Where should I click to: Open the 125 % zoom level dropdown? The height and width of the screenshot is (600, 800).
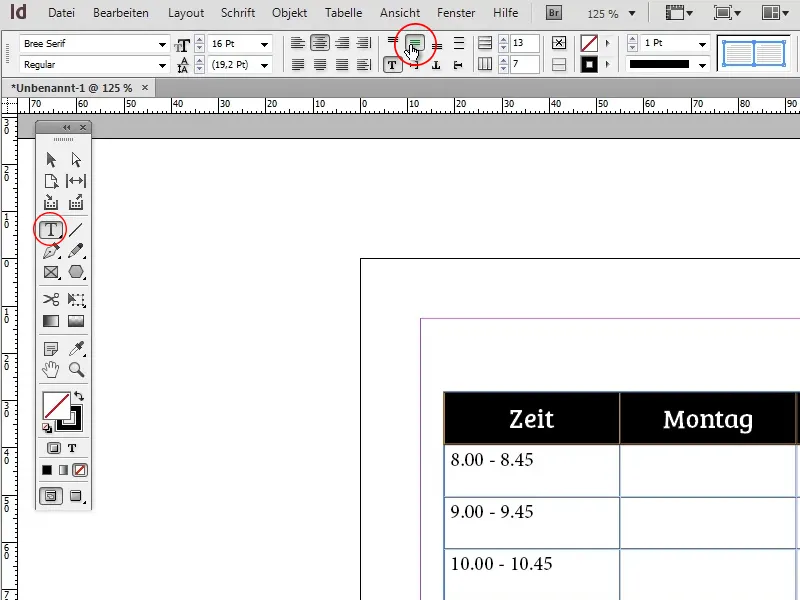[632, 14]
